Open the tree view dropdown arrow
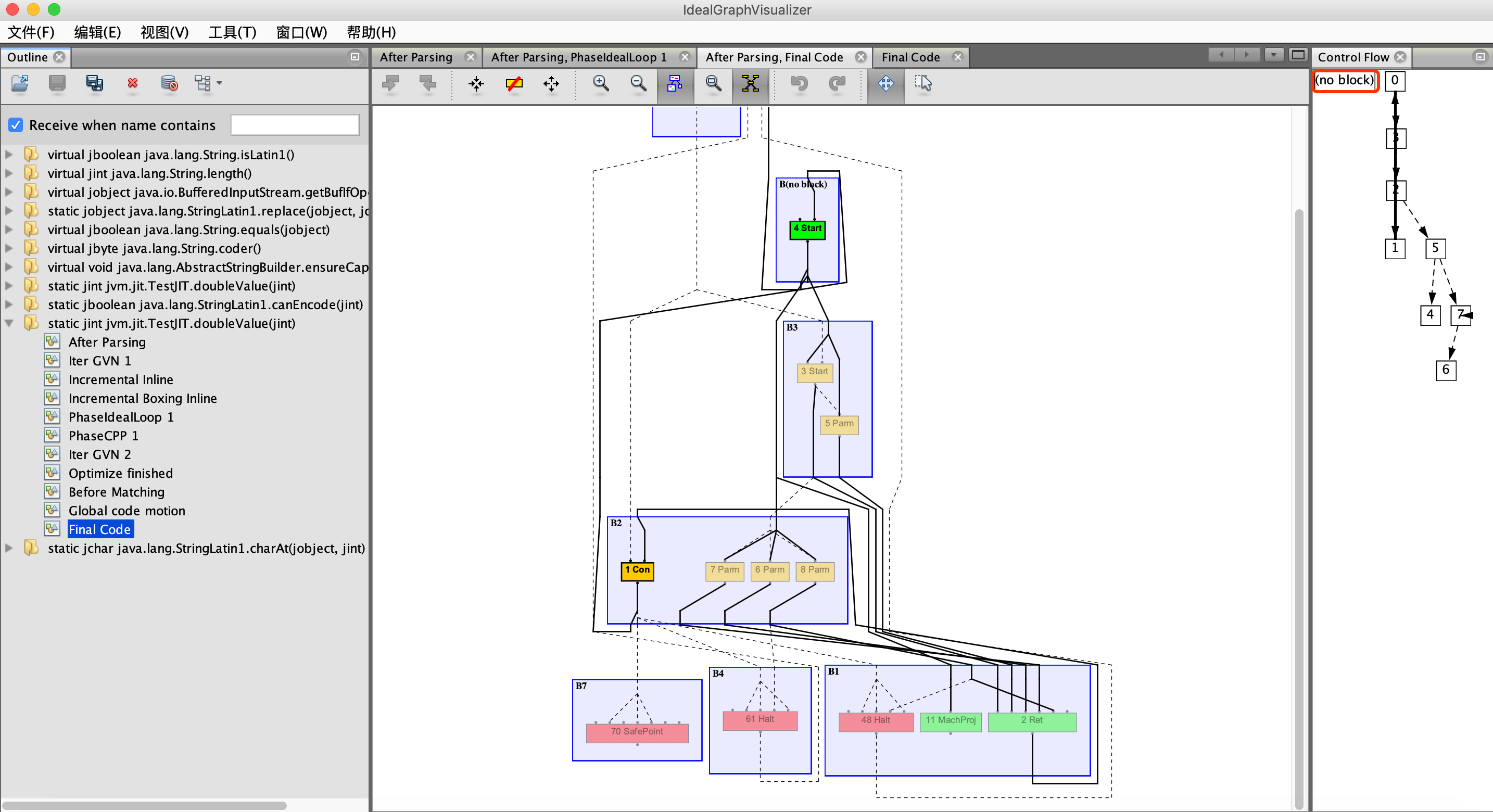 point(219,83)
